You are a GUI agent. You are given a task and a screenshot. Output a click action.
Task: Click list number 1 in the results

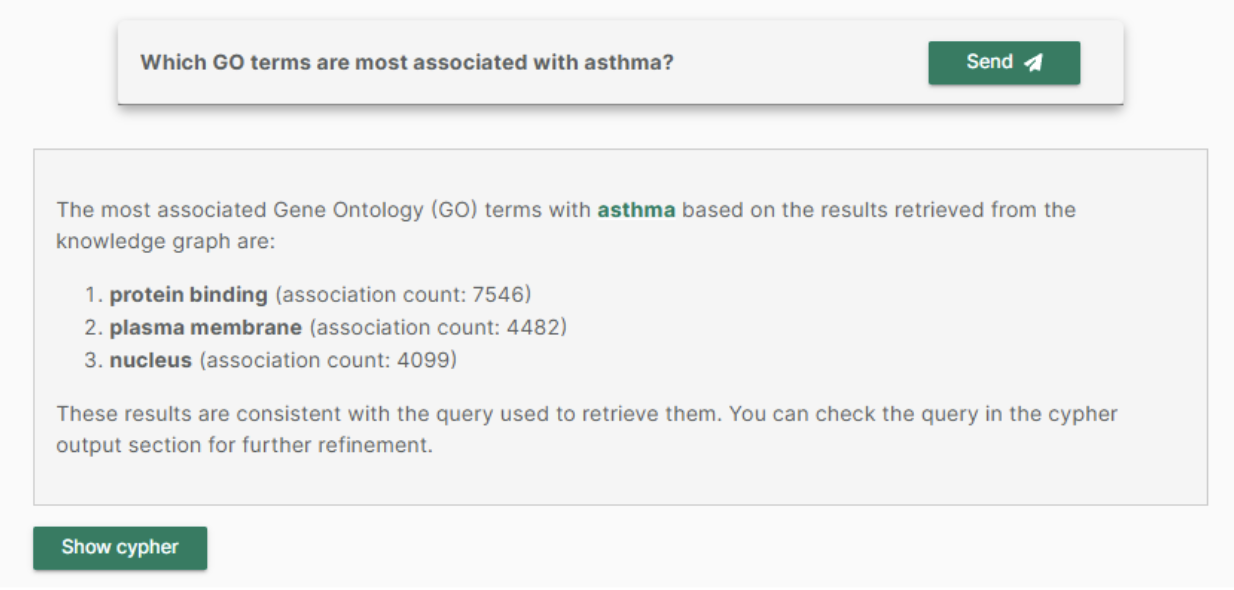(94, 295)
